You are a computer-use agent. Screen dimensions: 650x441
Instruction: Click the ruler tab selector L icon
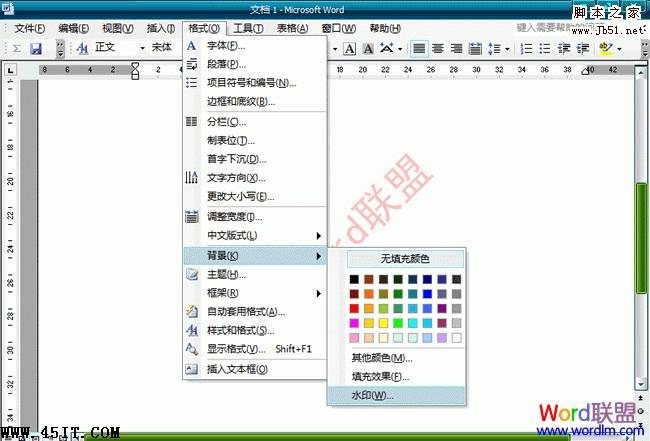coord(10,70)
